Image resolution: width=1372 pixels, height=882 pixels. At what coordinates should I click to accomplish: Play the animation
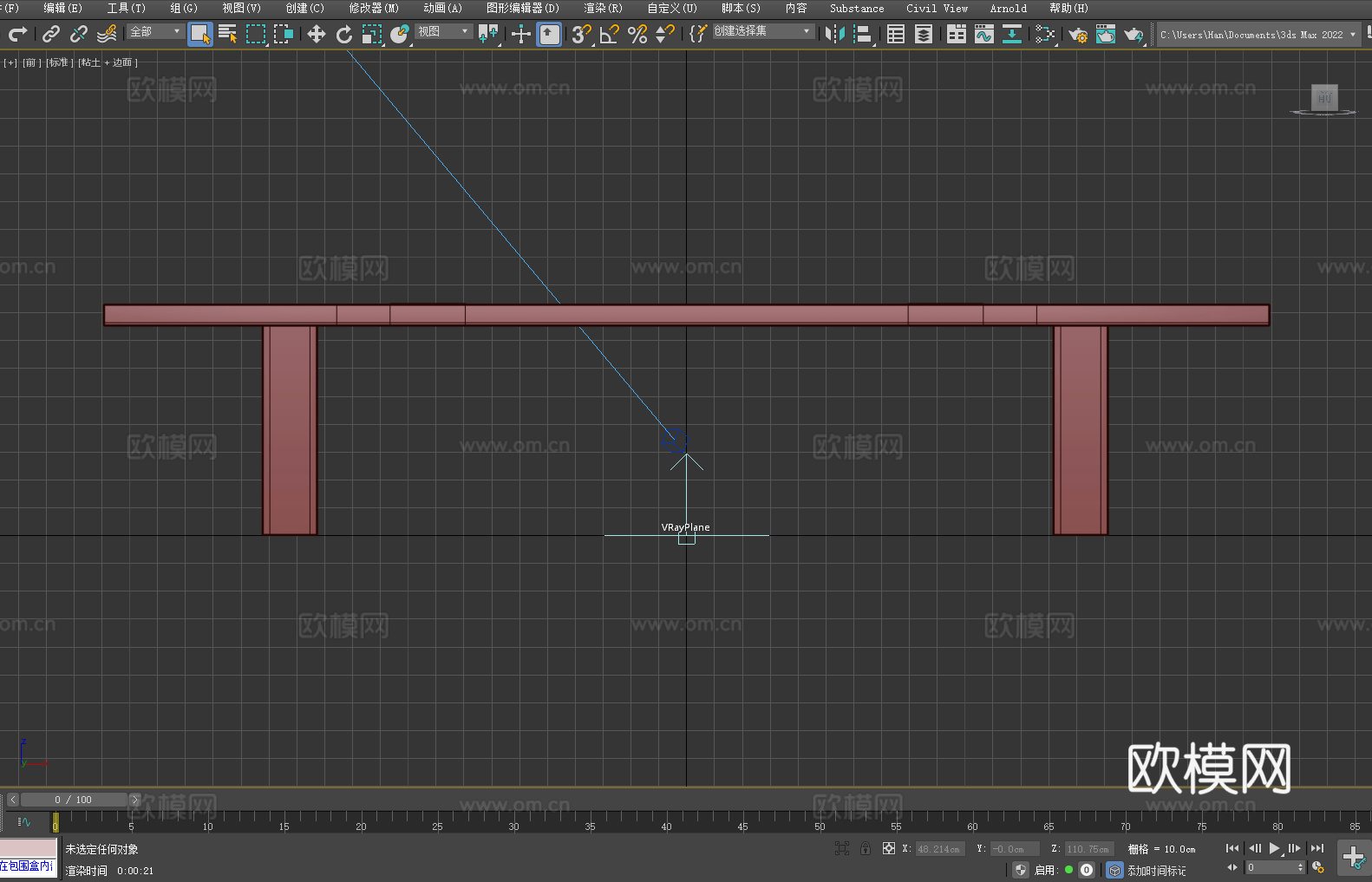coord(1274,848)
